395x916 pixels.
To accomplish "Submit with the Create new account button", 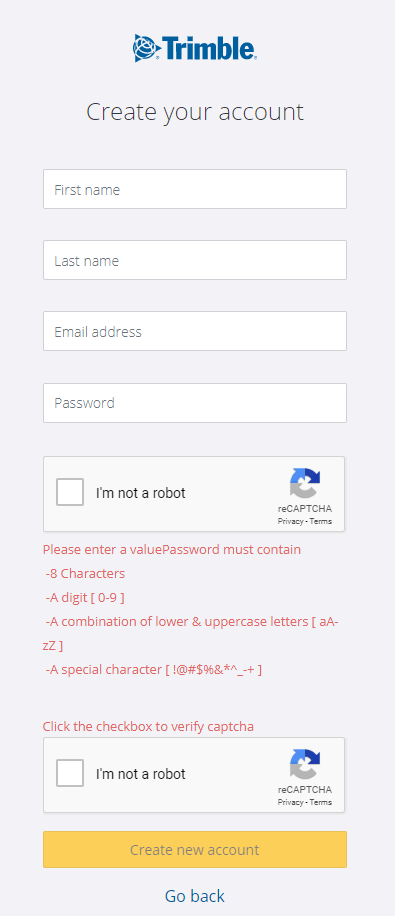I will 195,849.
